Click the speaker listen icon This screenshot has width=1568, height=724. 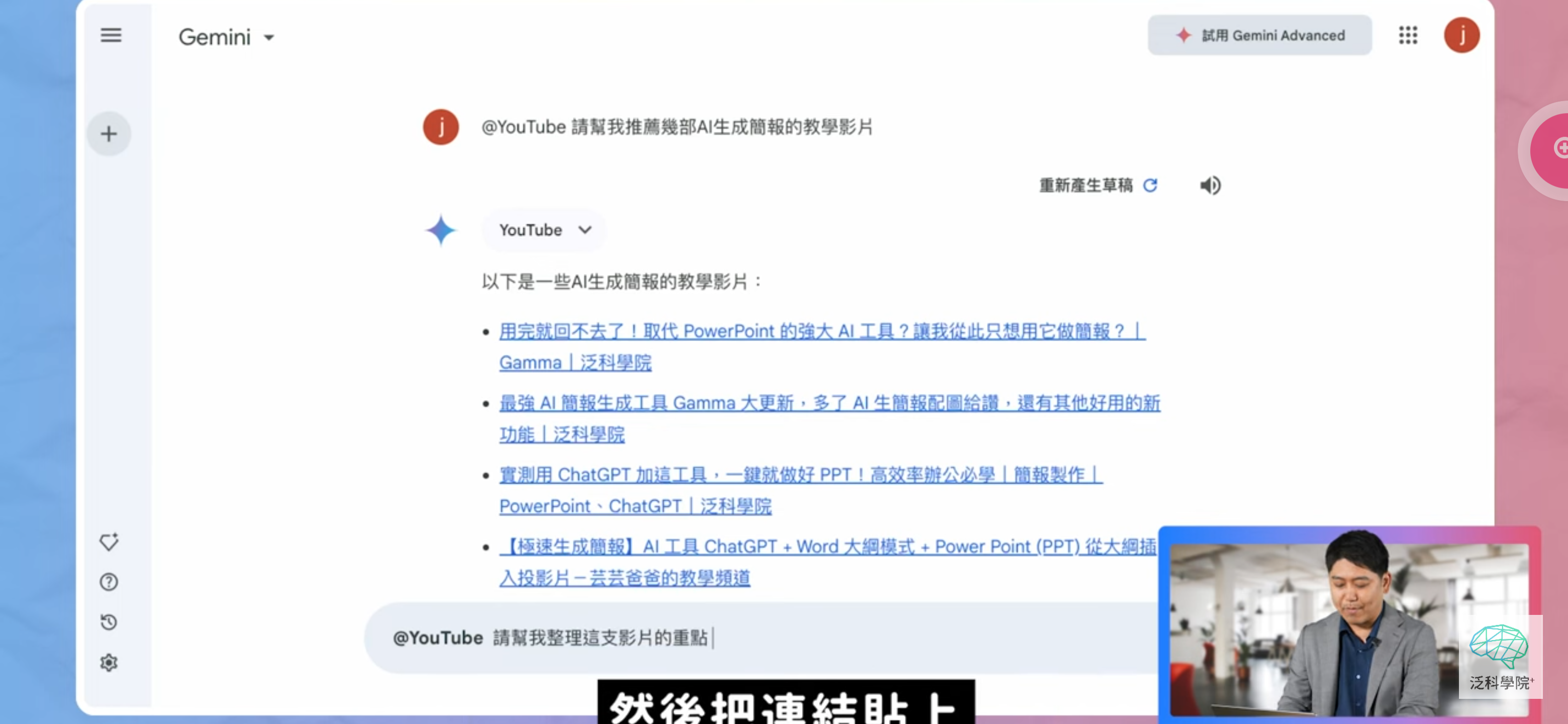click(x=1210, y=185)
